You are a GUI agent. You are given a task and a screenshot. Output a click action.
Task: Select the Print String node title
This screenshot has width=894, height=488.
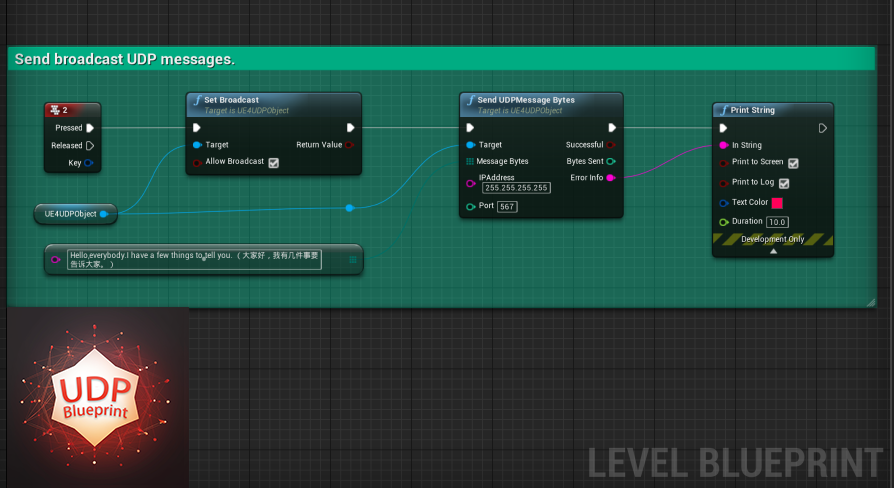click(x=753, y=110)
